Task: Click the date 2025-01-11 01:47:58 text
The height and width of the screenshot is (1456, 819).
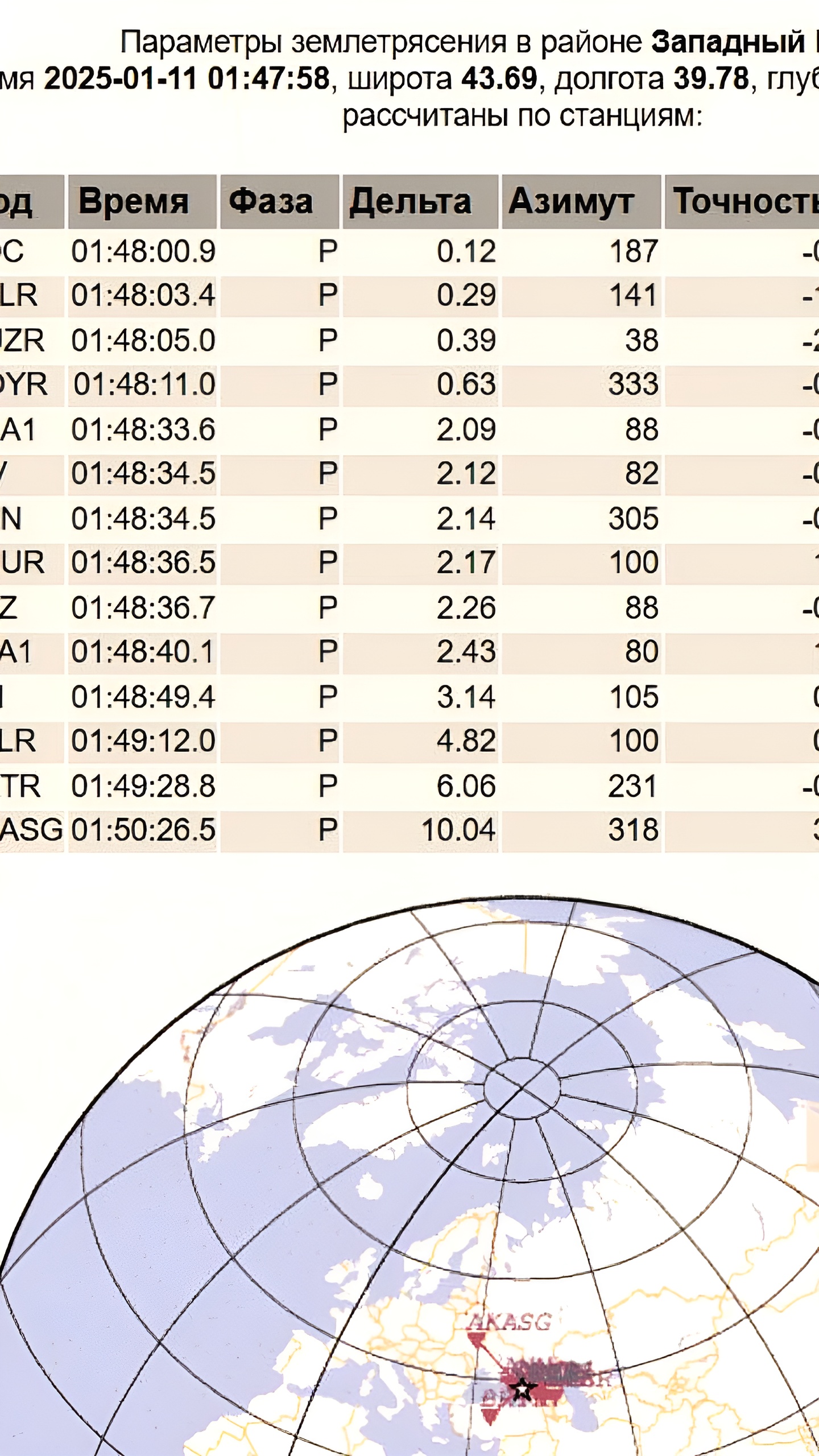Action: point(187,78)
